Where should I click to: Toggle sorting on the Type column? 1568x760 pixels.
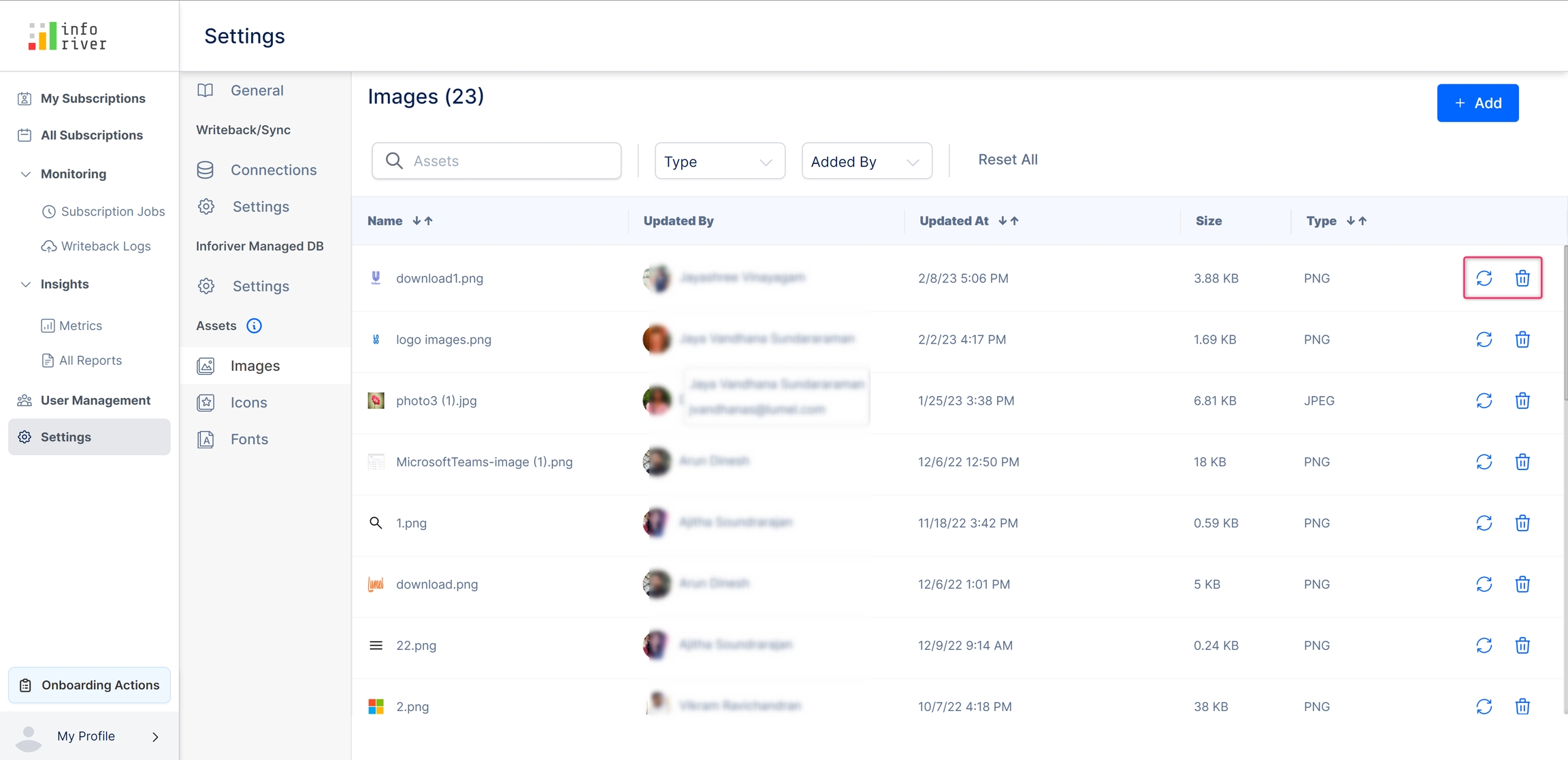pyautogui.click(x=1356, y=221)
